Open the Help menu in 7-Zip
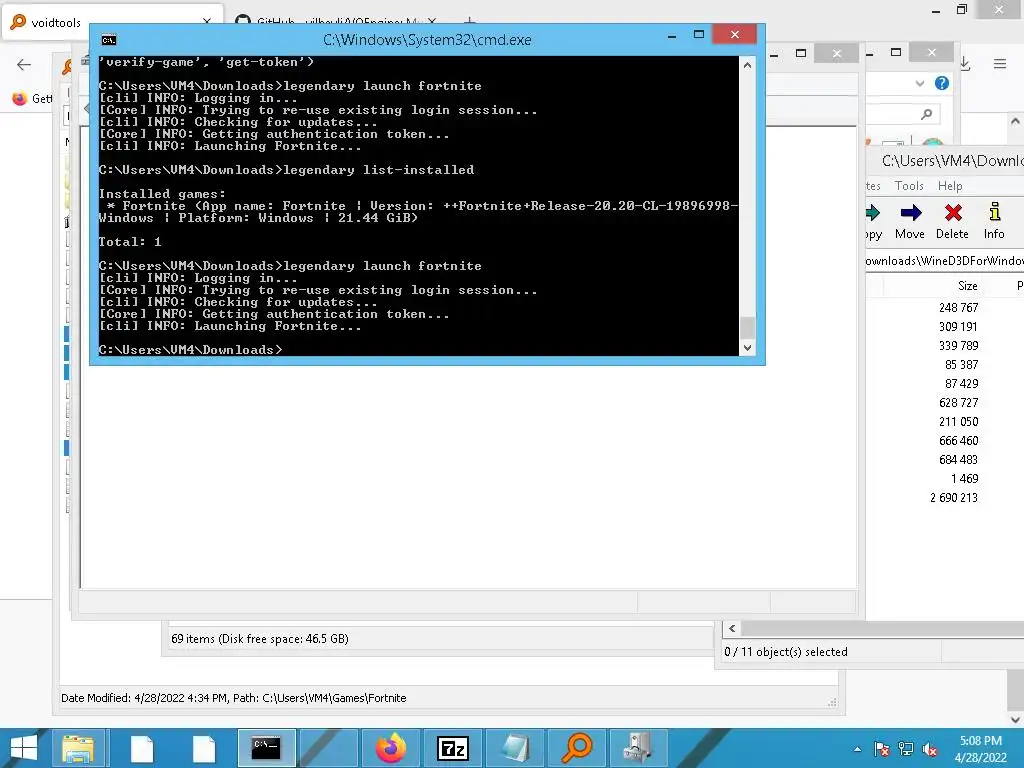1024x768 pixels. coord(950,185)
